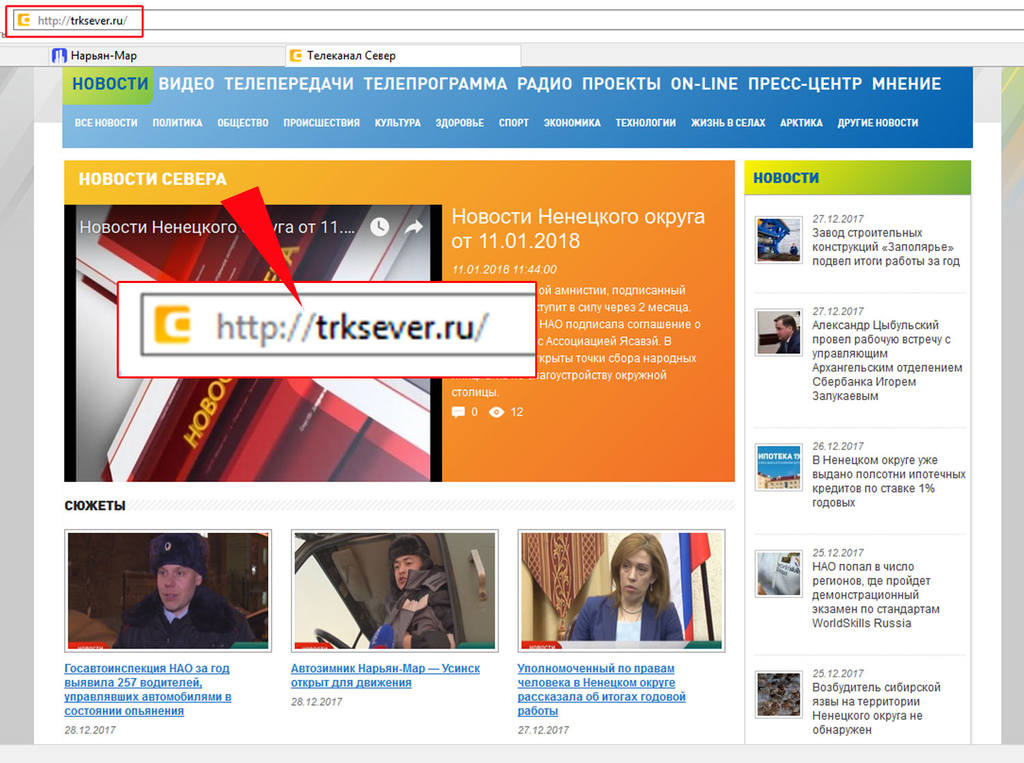Screen dimensions: 1024x763
Task: Click the anthrax news sidebar thumbnail
Action: click(x=778, y=694)
